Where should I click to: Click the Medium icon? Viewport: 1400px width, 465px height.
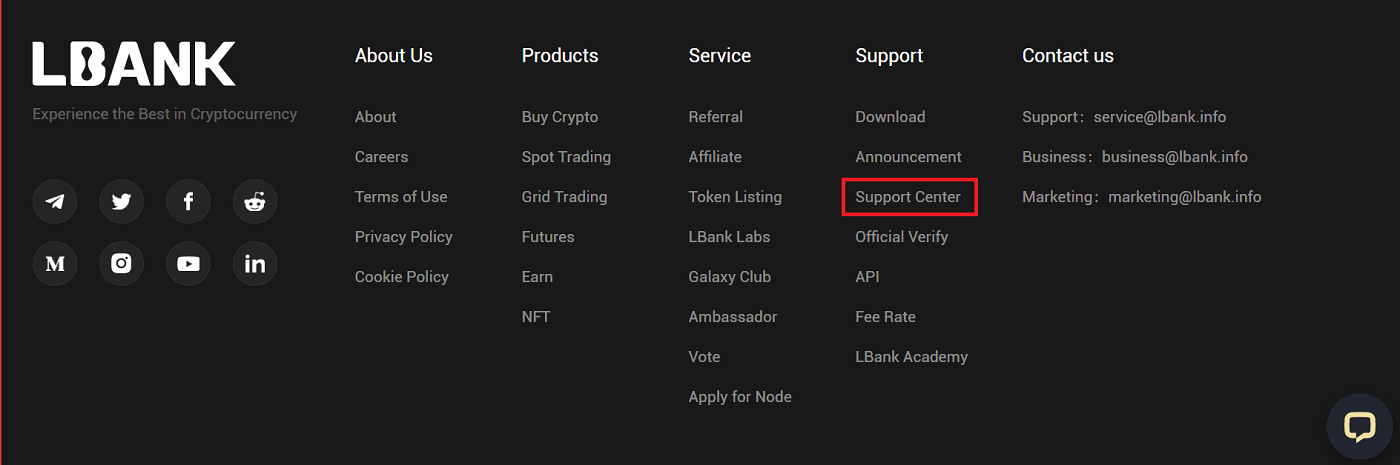(x=55, y=264)
